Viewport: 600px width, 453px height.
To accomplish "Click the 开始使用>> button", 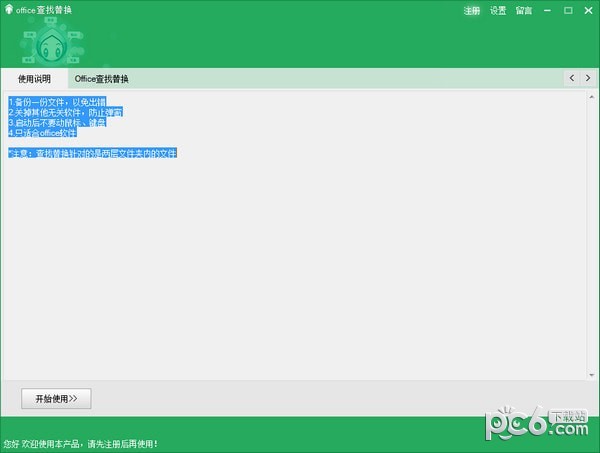I will [x=56, y=399].
